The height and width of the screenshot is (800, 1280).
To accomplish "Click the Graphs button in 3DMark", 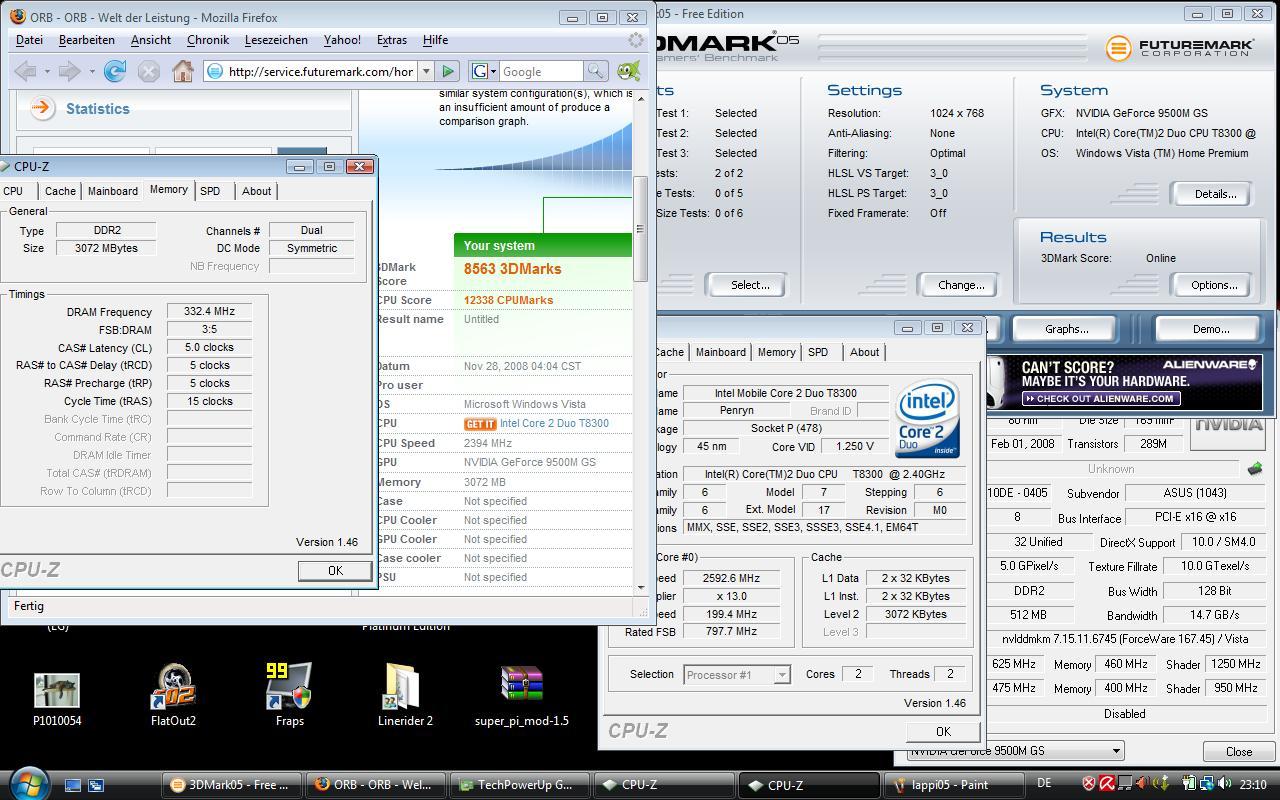I will 1066,329.
